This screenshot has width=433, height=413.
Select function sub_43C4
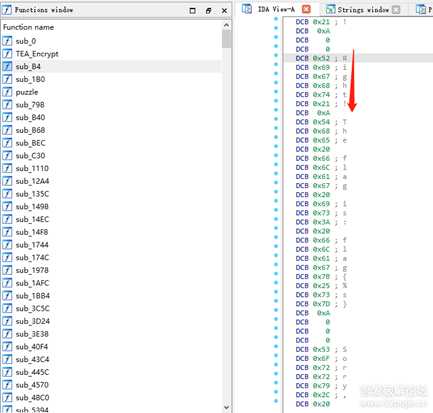pyautogui.click(x=32, y=359)
